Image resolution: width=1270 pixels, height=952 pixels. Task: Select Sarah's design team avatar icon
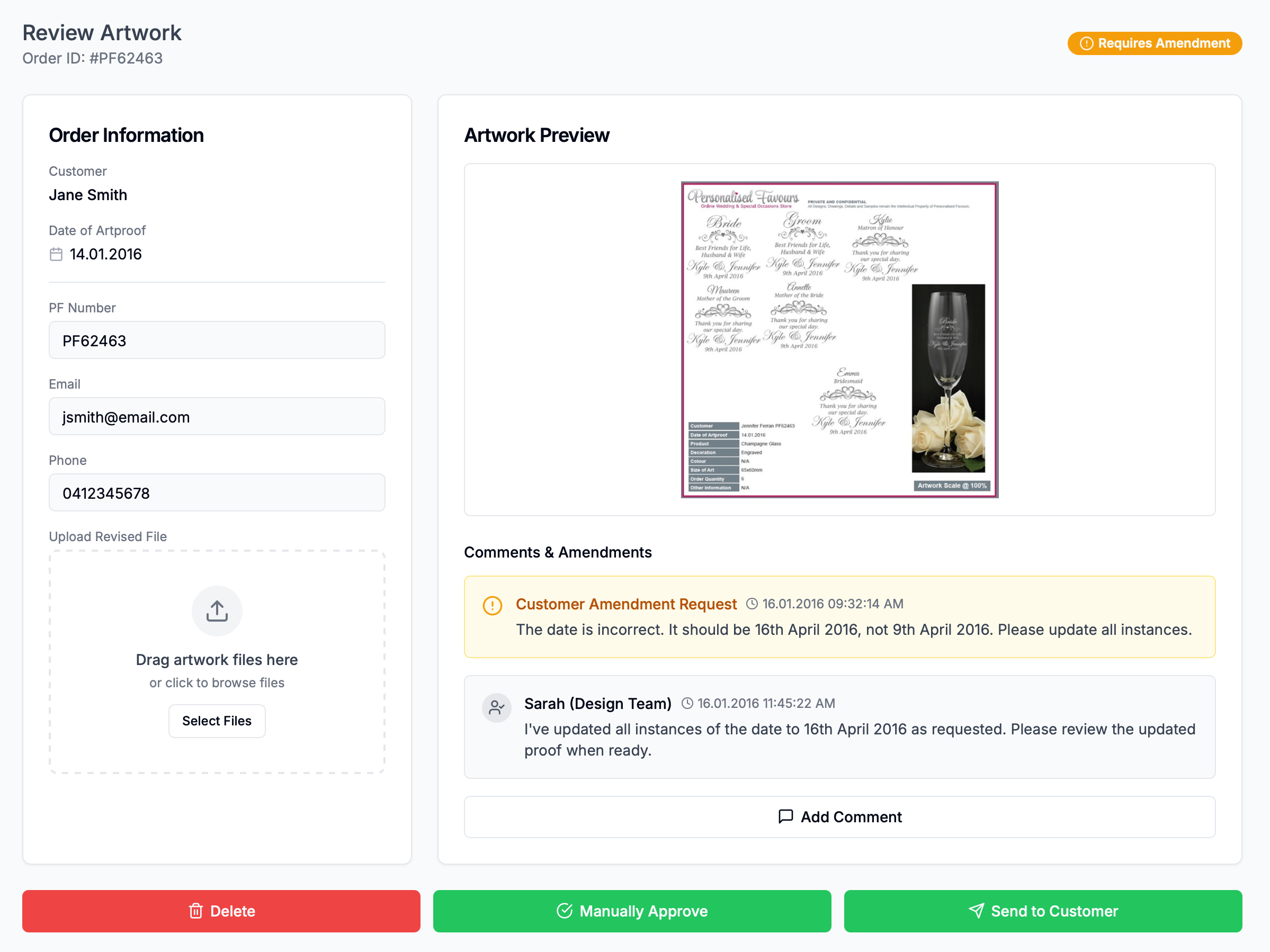pos(497,707)
